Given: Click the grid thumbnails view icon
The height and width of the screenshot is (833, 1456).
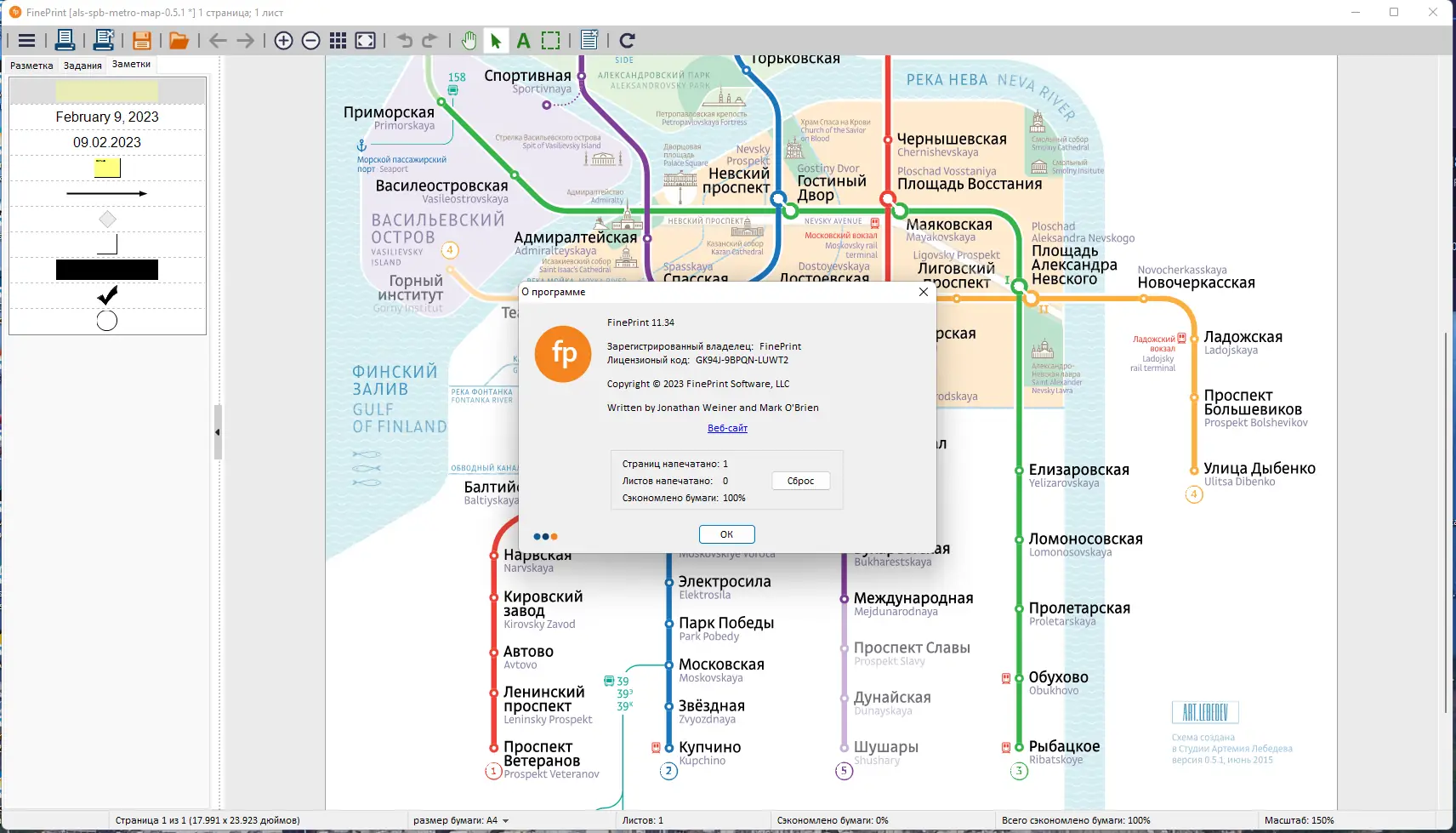Looking at the screenshot, I should [338, 40].
